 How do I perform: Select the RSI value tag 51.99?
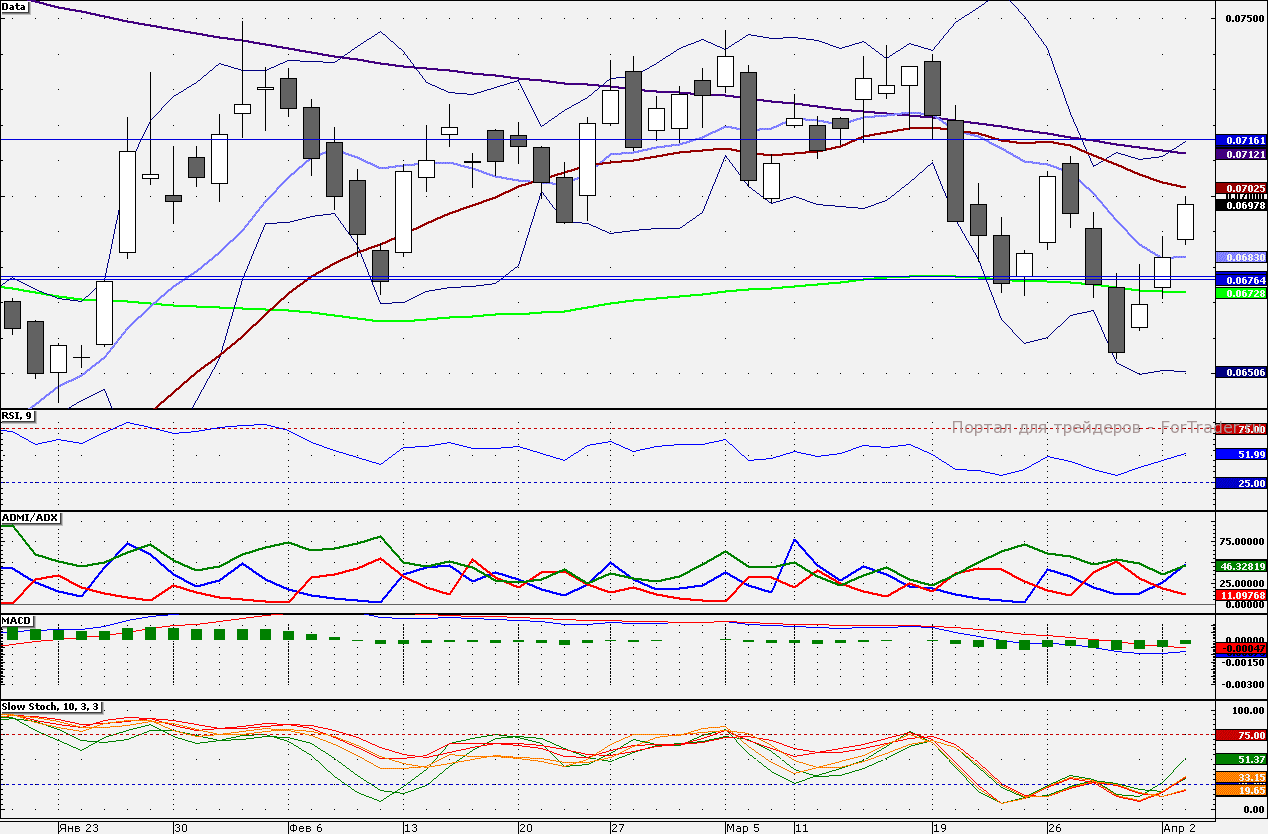1240,455
